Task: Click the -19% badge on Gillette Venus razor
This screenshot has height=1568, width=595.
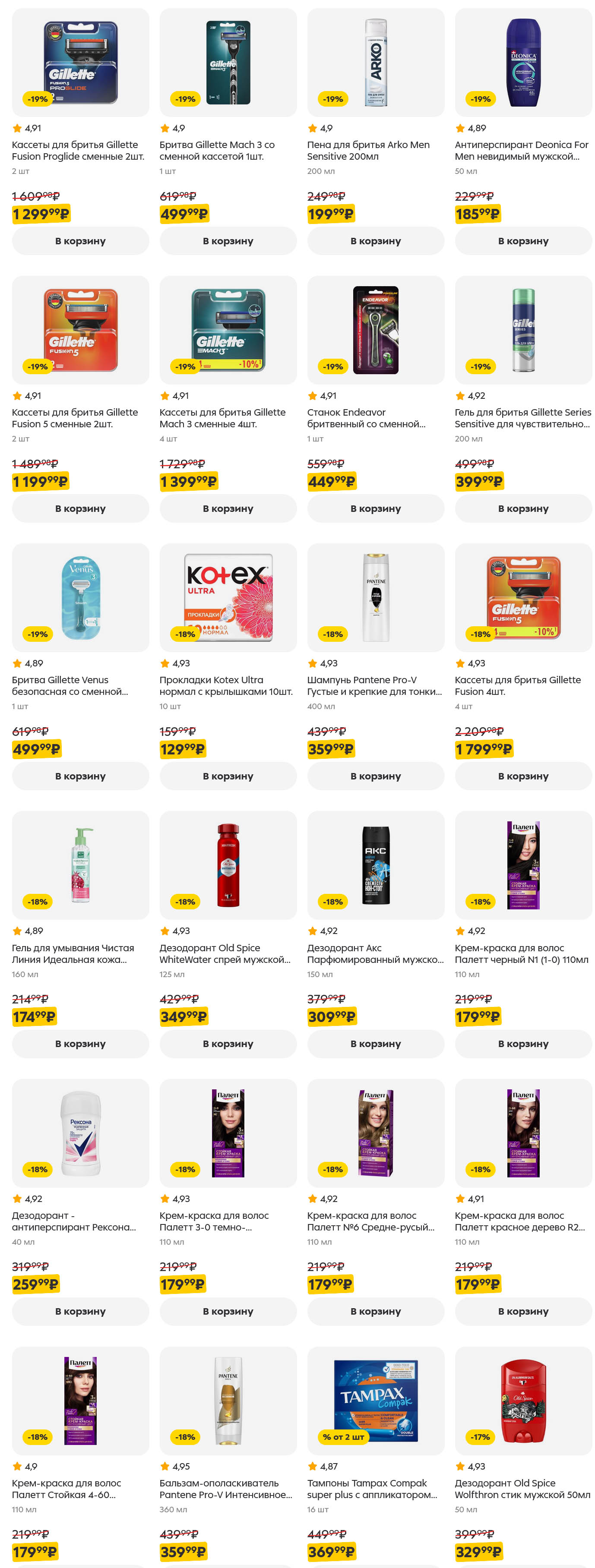Action: coord(37,634)
